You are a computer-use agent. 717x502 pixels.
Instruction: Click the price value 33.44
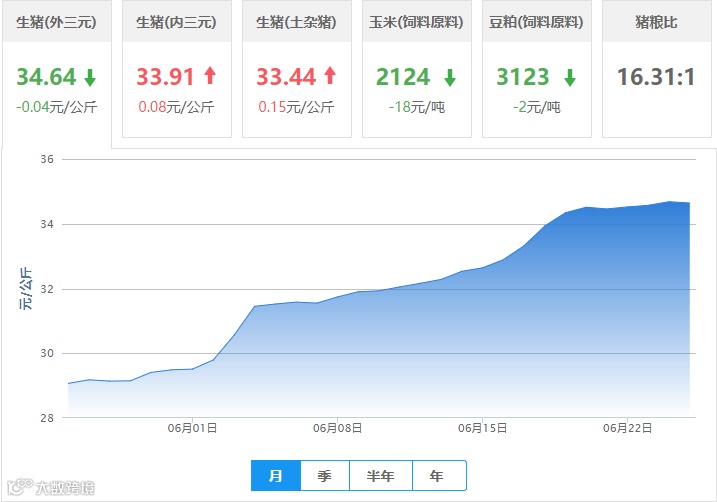[x=286, y=77]
